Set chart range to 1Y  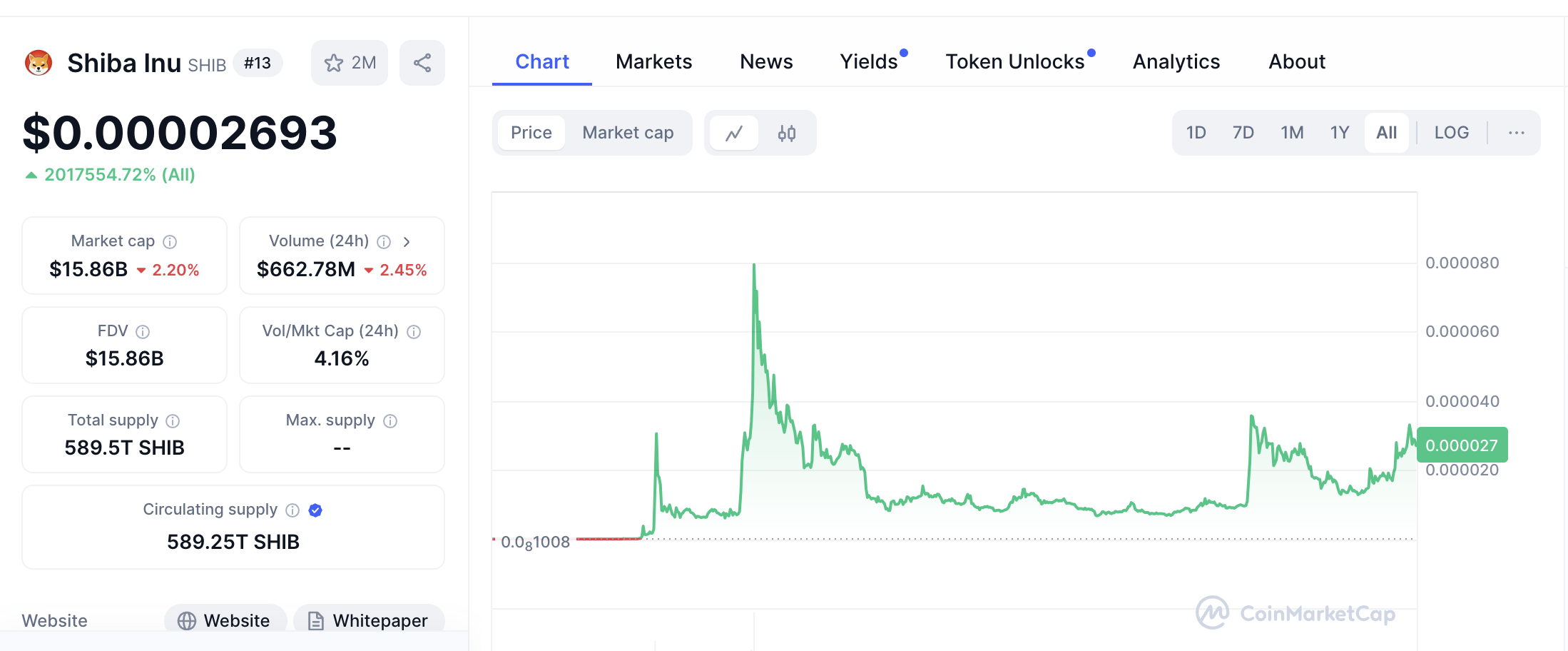click(x=1340, y=133)
